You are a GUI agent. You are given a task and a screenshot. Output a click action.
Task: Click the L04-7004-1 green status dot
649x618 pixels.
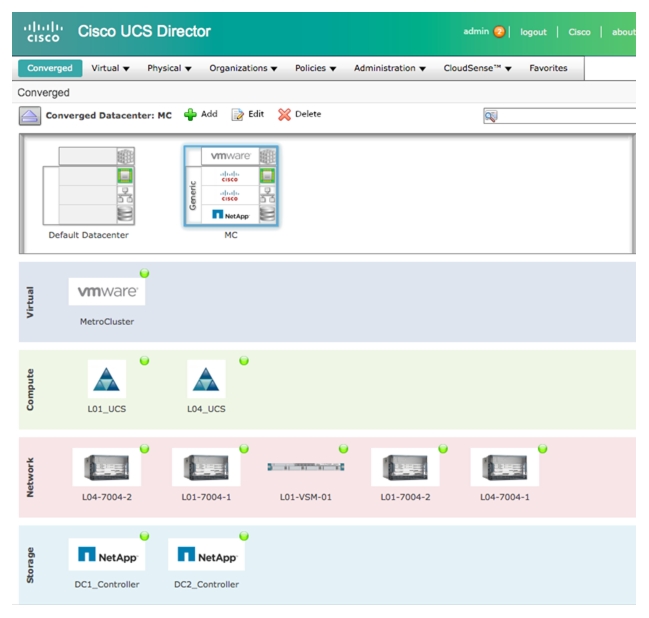pos(543,449)
